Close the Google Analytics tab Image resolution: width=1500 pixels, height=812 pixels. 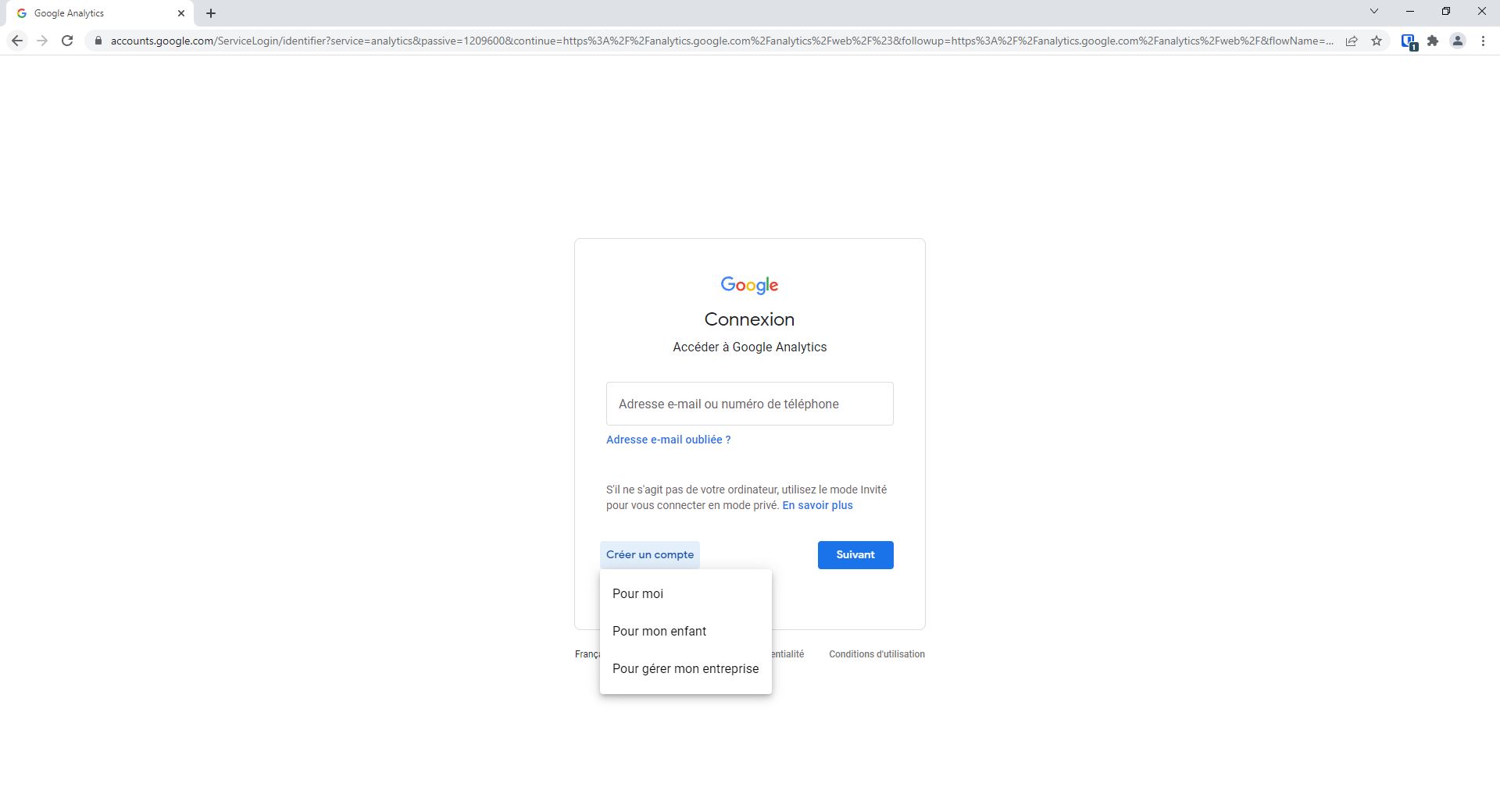click(181, 13)
